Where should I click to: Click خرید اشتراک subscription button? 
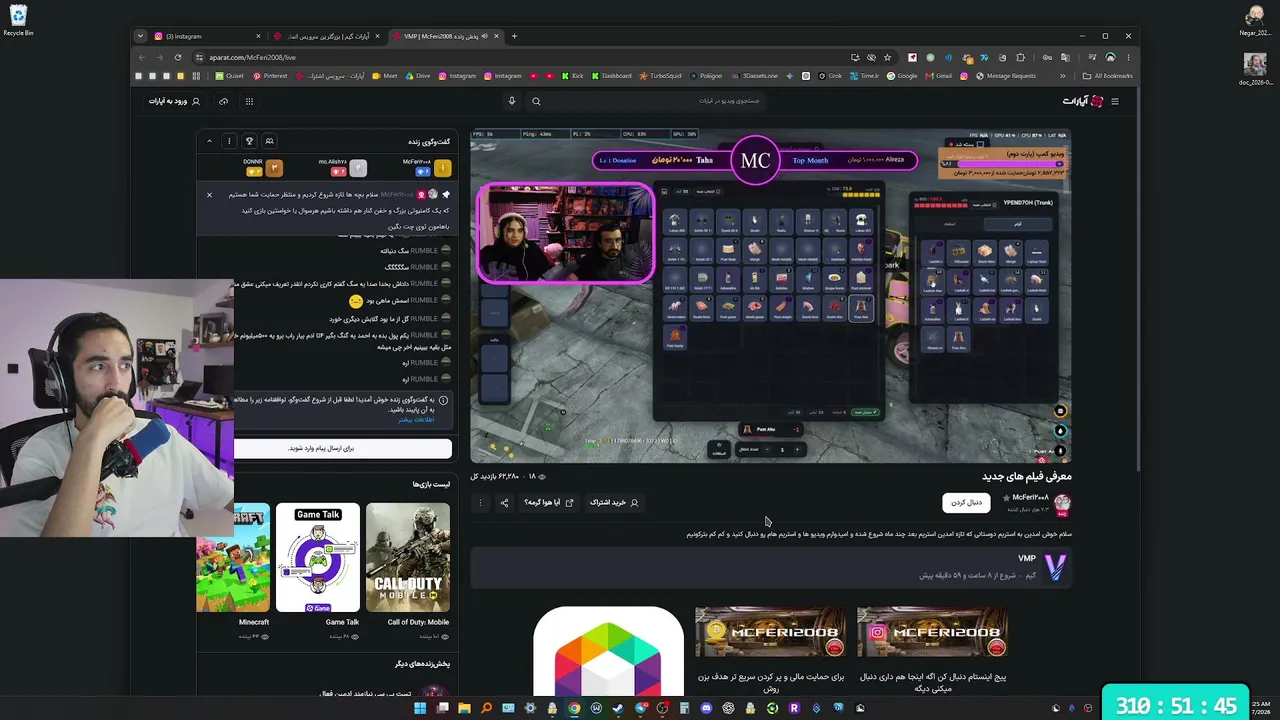[x=614, y=503]
